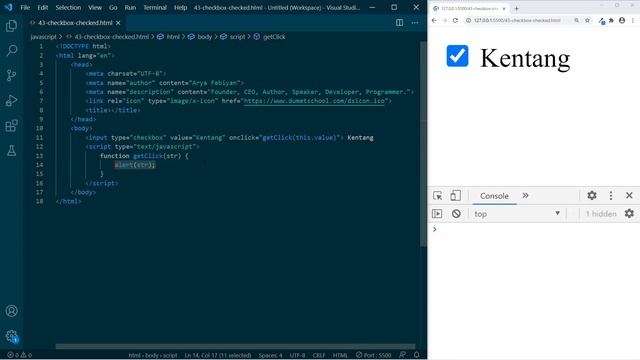Click the editor horizontal scrollbar
Image resolution: width=640 pixels, height=360 pixels.
point(235,347)
